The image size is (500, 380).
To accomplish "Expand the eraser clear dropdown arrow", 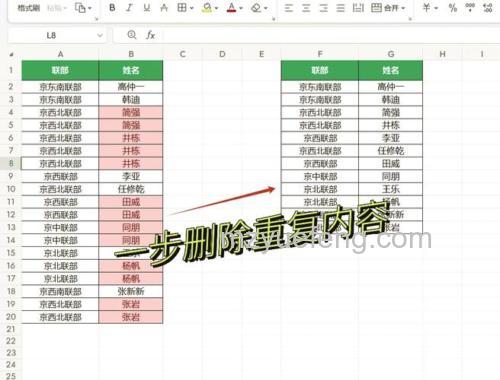I will [266, 8].
